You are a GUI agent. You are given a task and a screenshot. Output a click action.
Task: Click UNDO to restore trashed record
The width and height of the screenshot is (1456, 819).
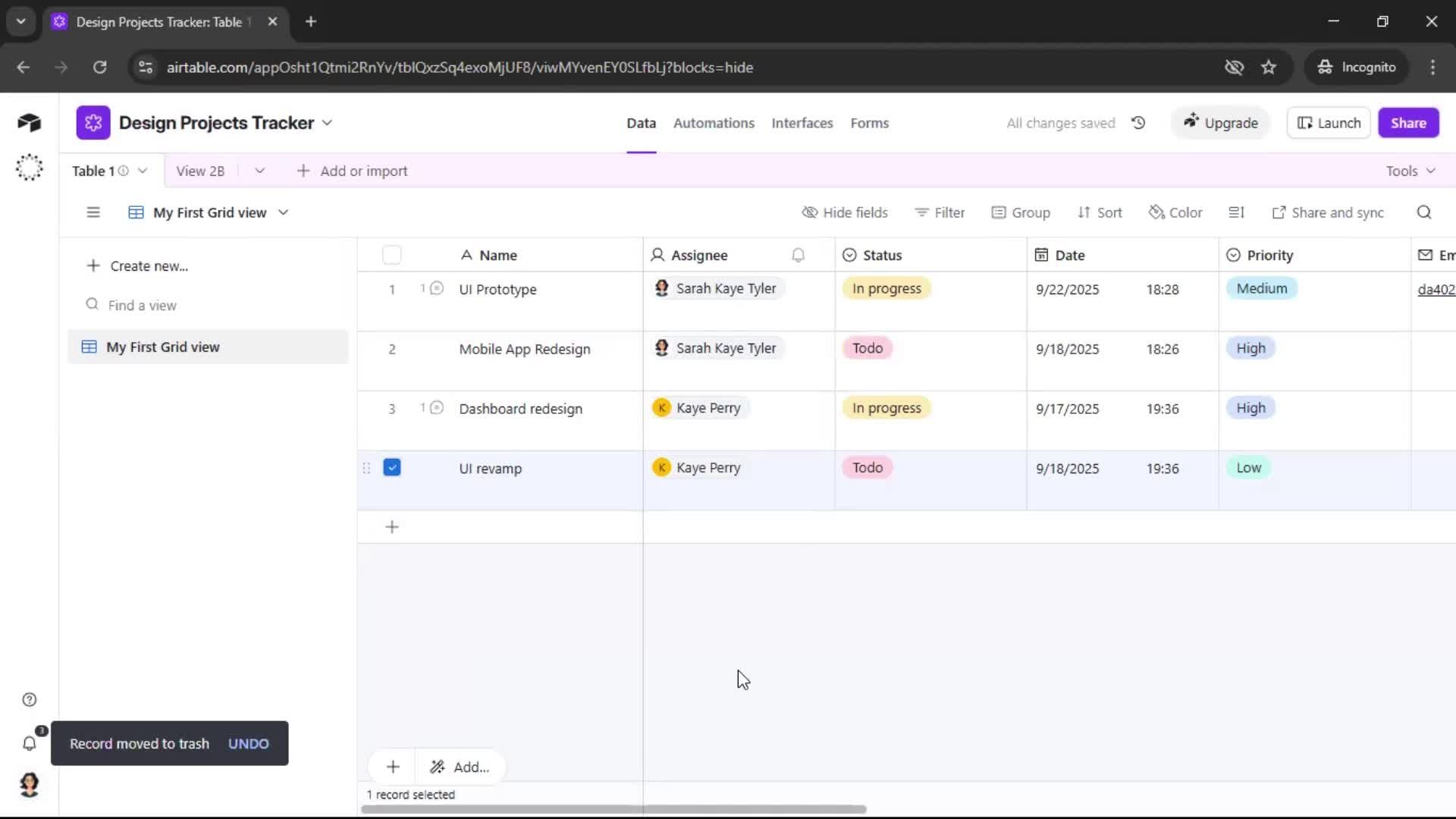248,743
